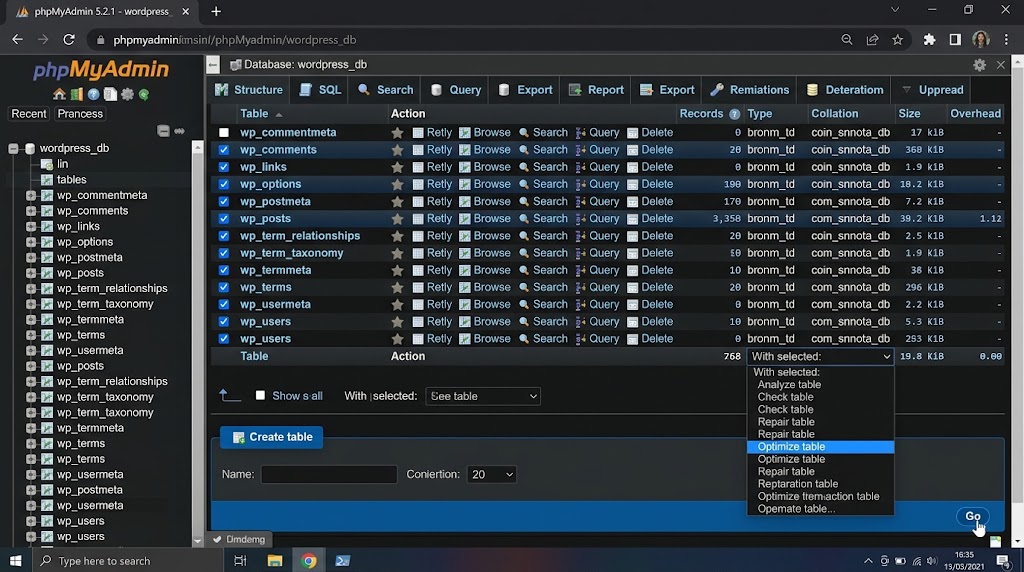Click the collapse-all icon above the tree

[163, 131]
